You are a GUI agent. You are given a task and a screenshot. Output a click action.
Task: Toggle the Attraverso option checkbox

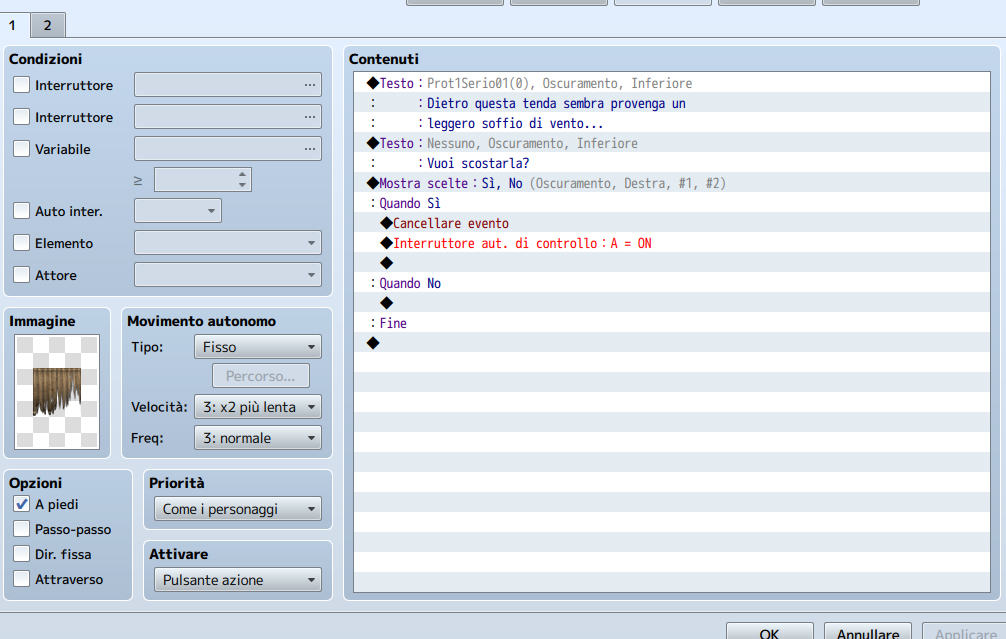pyautogui.click(x=21, y=579)
